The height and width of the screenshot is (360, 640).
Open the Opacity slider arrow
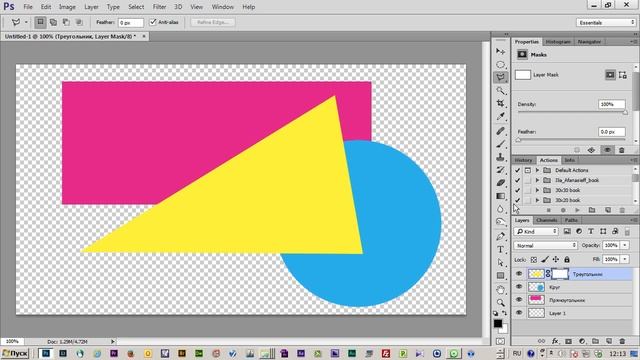(x=625, y=245)
